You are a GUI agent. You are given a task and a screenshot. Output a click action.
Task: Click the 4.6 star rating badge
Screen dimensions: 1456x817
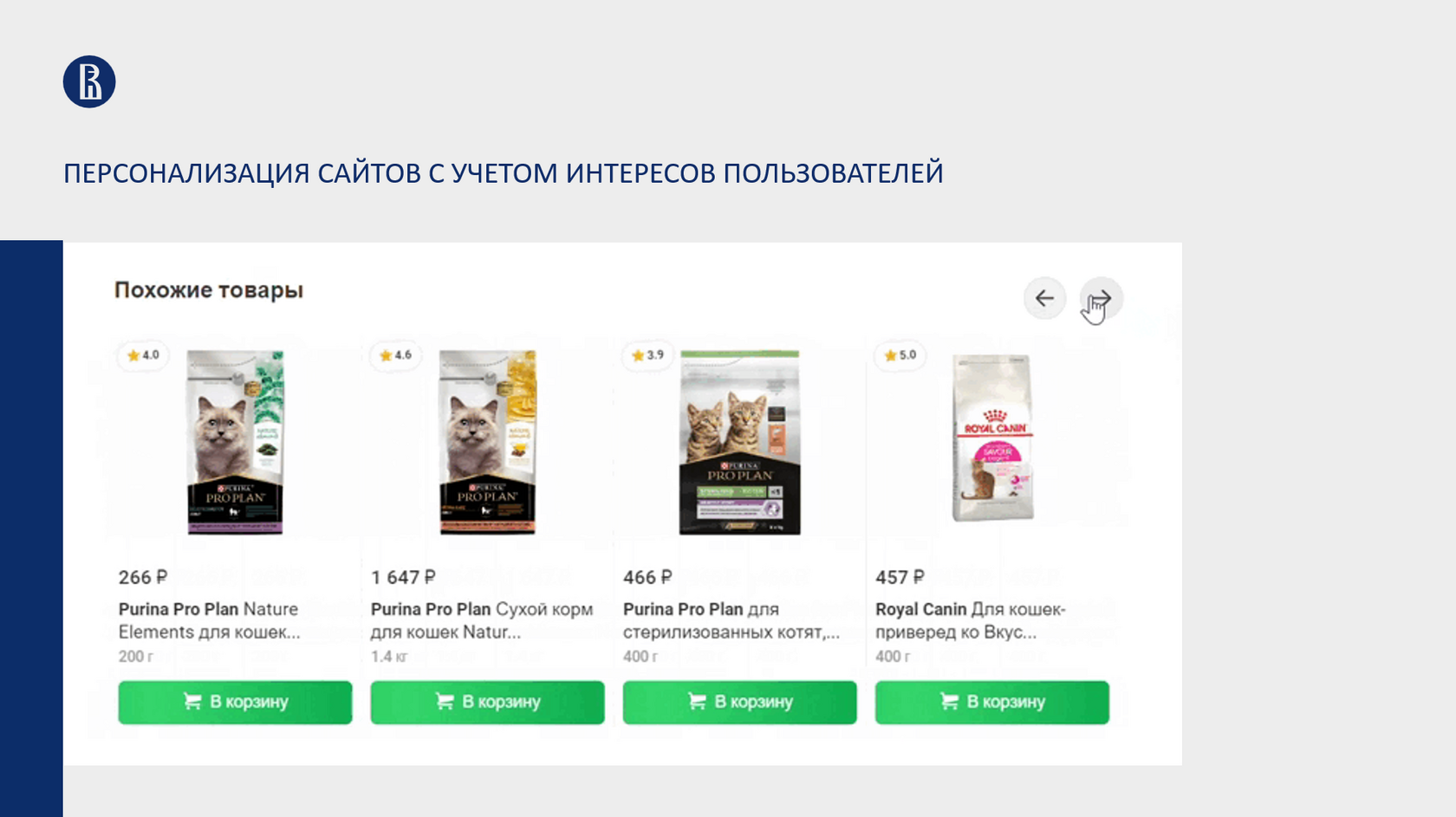[x=395, y=355]
